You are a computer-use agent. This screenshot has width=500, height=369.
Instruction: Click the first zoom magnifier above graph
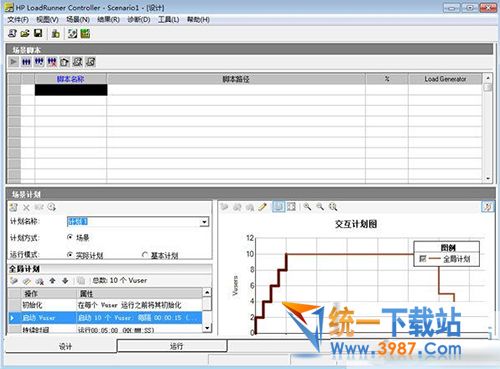pyautogui.click(x=307, y=207)
